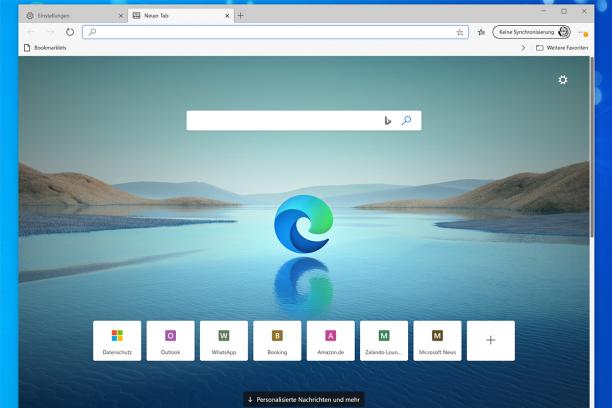
Task: Minimize the Edge window
Action: coord(544,11)
